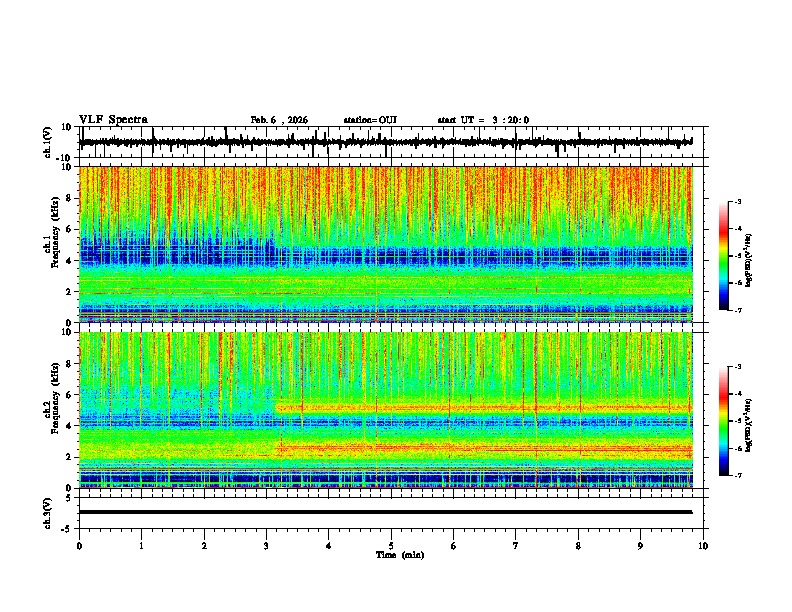This screenshot has width=792, height=612.
Task: Click the ch.2 color bar log(PSD) unit label
Action: pos(749,425)
